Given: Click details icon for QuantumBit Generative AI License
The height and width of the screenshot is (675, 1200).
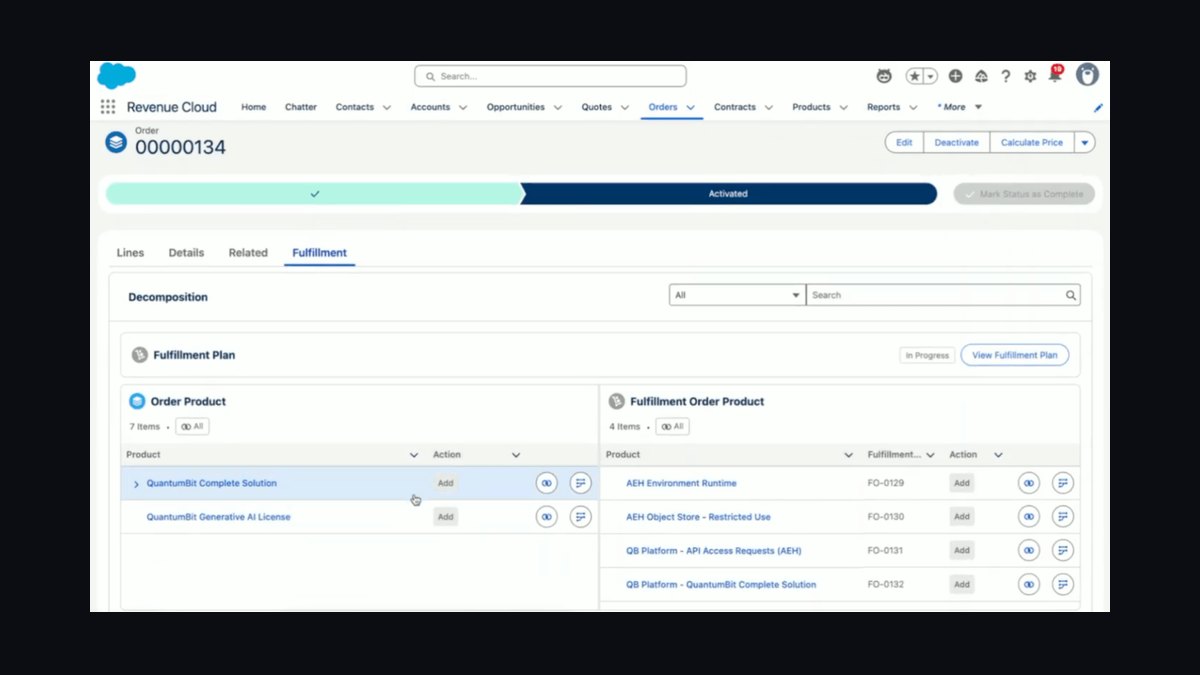Looking at the screenshot, I should click(x=581, y=517).
